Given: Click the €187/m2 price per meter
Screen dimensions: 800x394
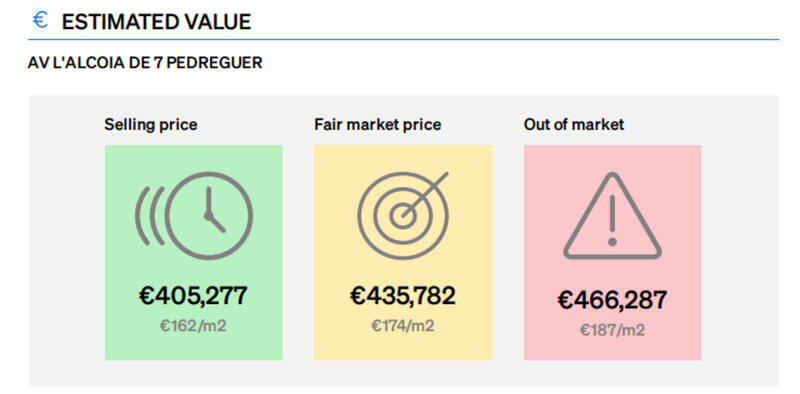Looking at the screenshot, I should [x=612, y=330].
